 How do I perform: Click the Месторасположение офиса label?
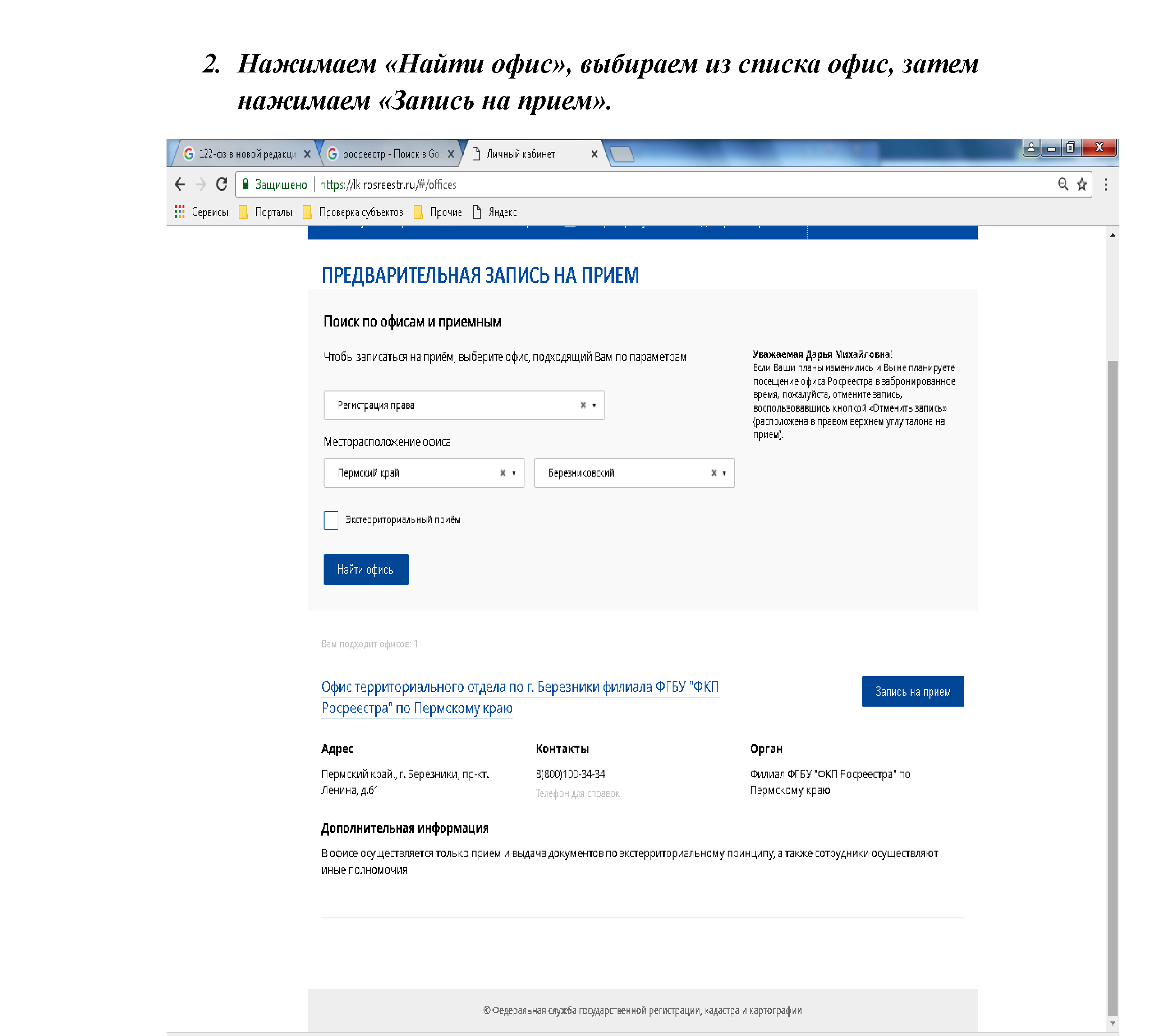387,441
